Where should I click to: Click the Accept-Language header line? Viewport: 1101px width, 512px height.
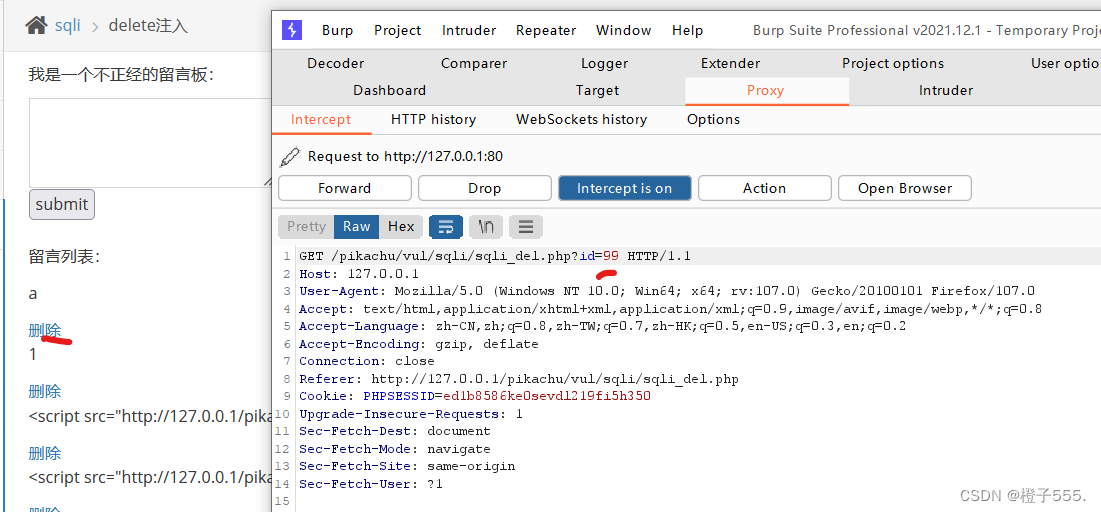(x=602, y=327)
